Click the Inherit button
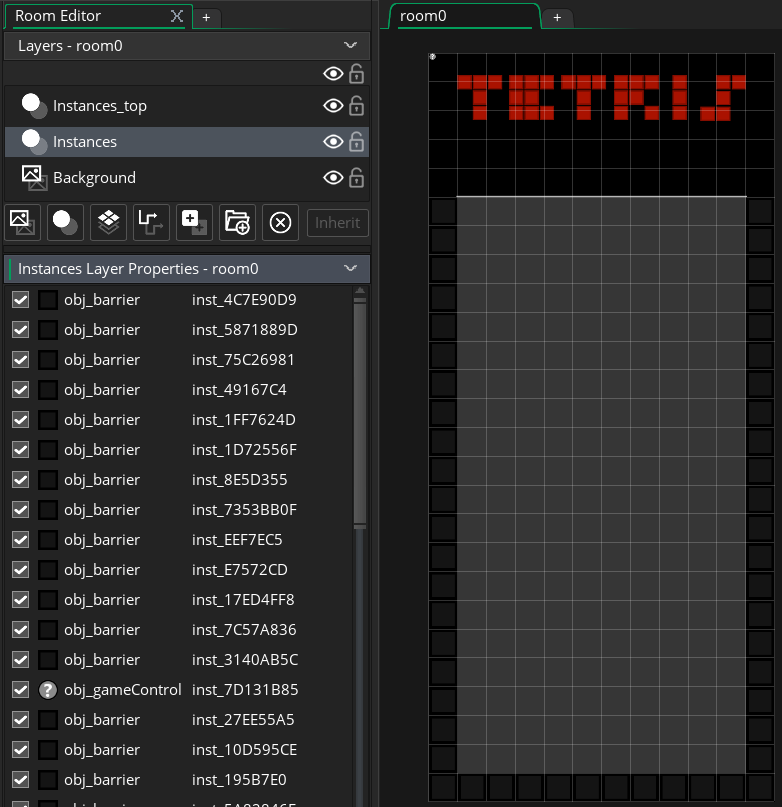 337,222
